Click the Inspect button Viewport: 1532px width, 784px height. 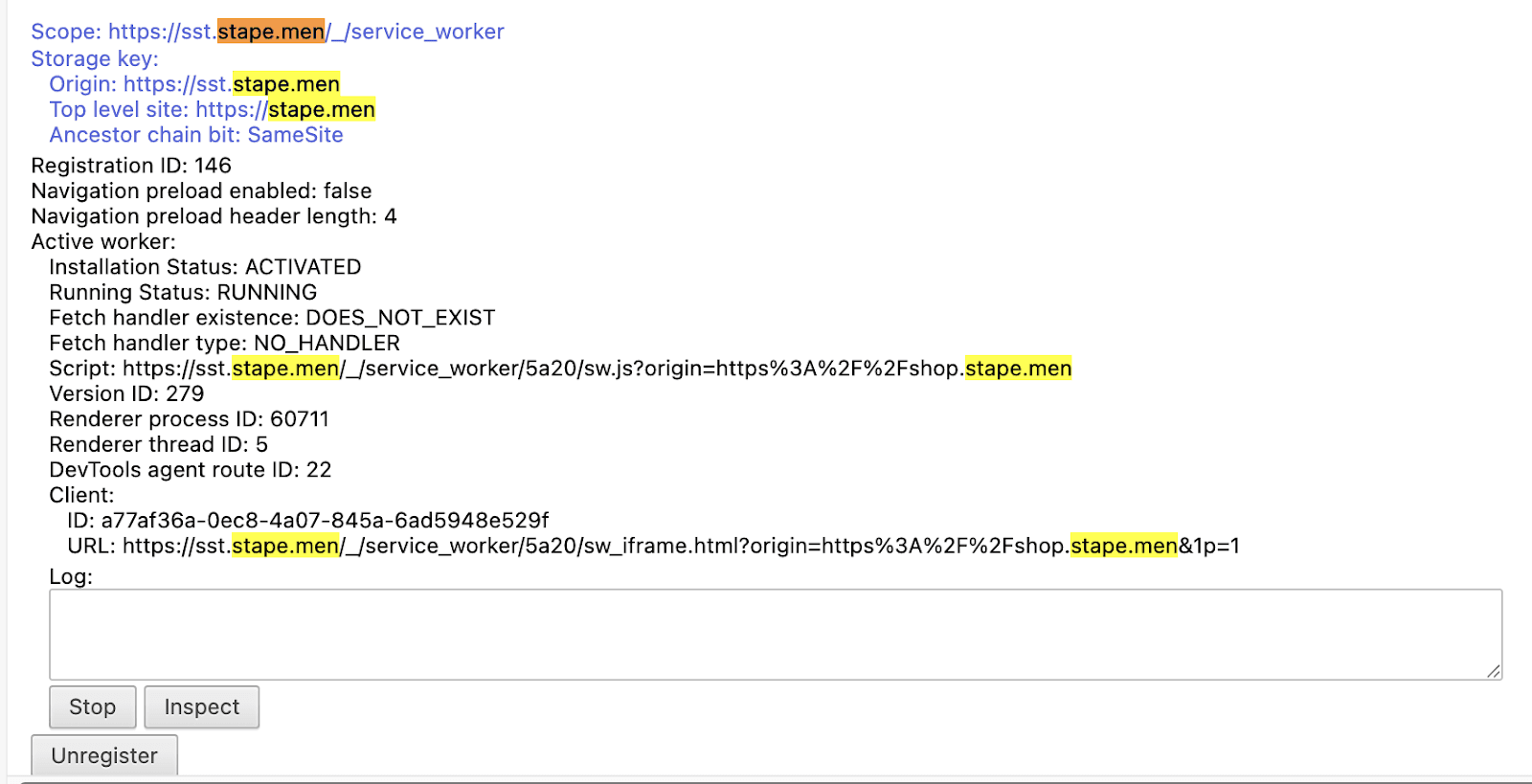point(201,706)
